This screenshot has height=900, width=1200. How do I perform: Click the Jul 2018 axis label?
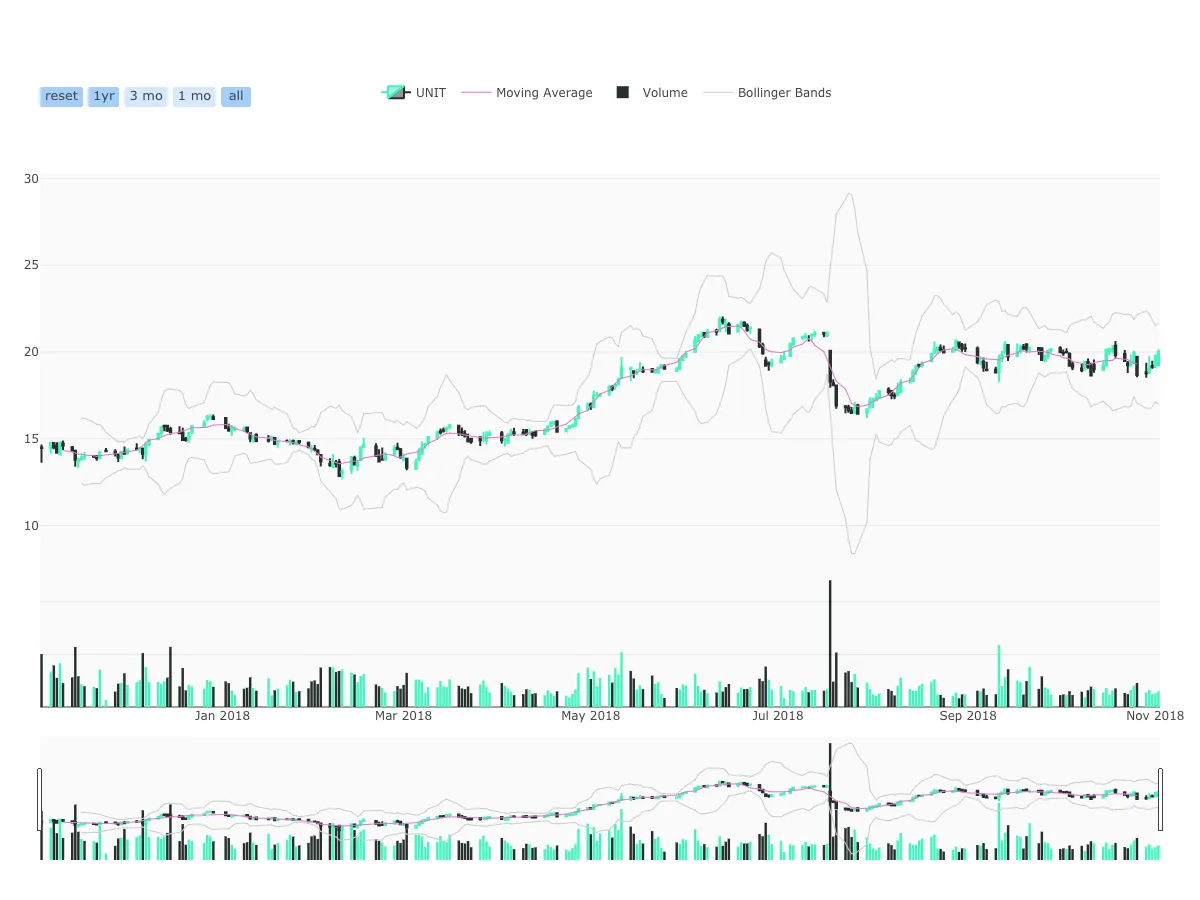777,716
